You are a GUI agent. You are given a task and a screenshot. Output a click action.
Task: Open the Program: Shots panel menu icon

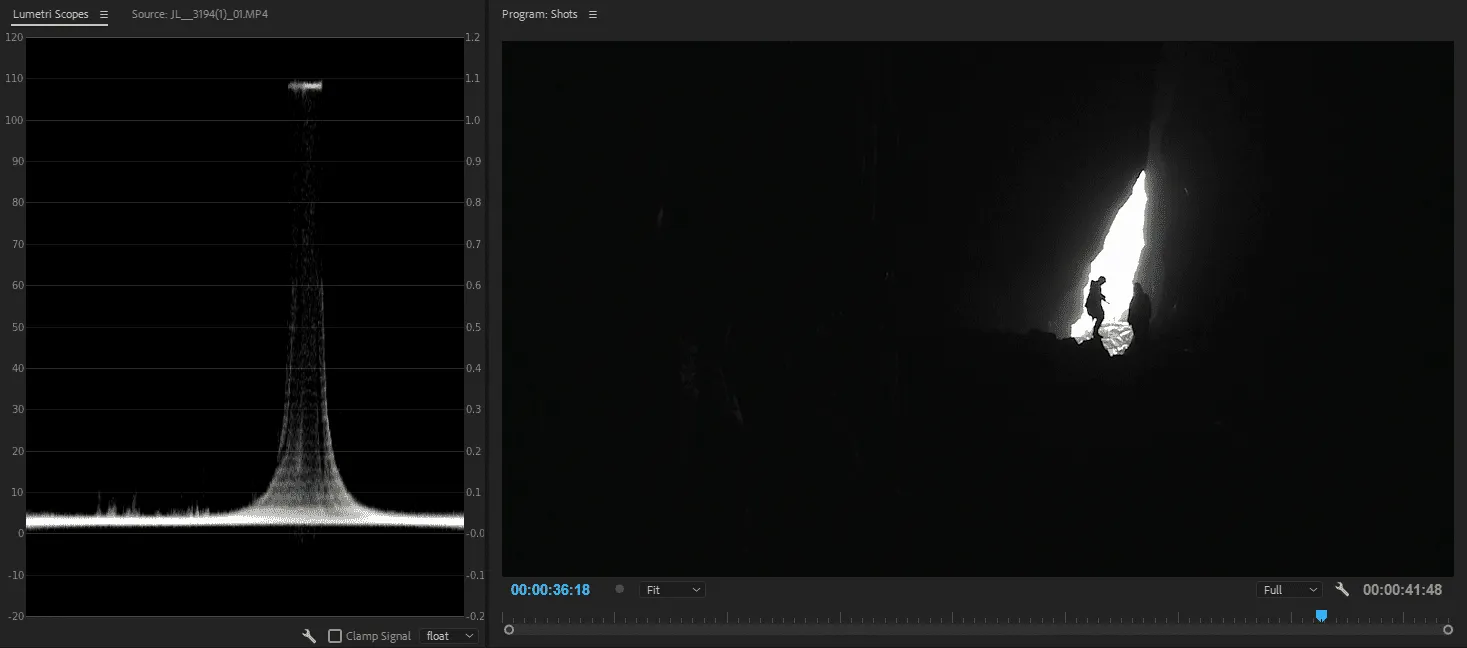pyautogui.click(x=593, y=15)
